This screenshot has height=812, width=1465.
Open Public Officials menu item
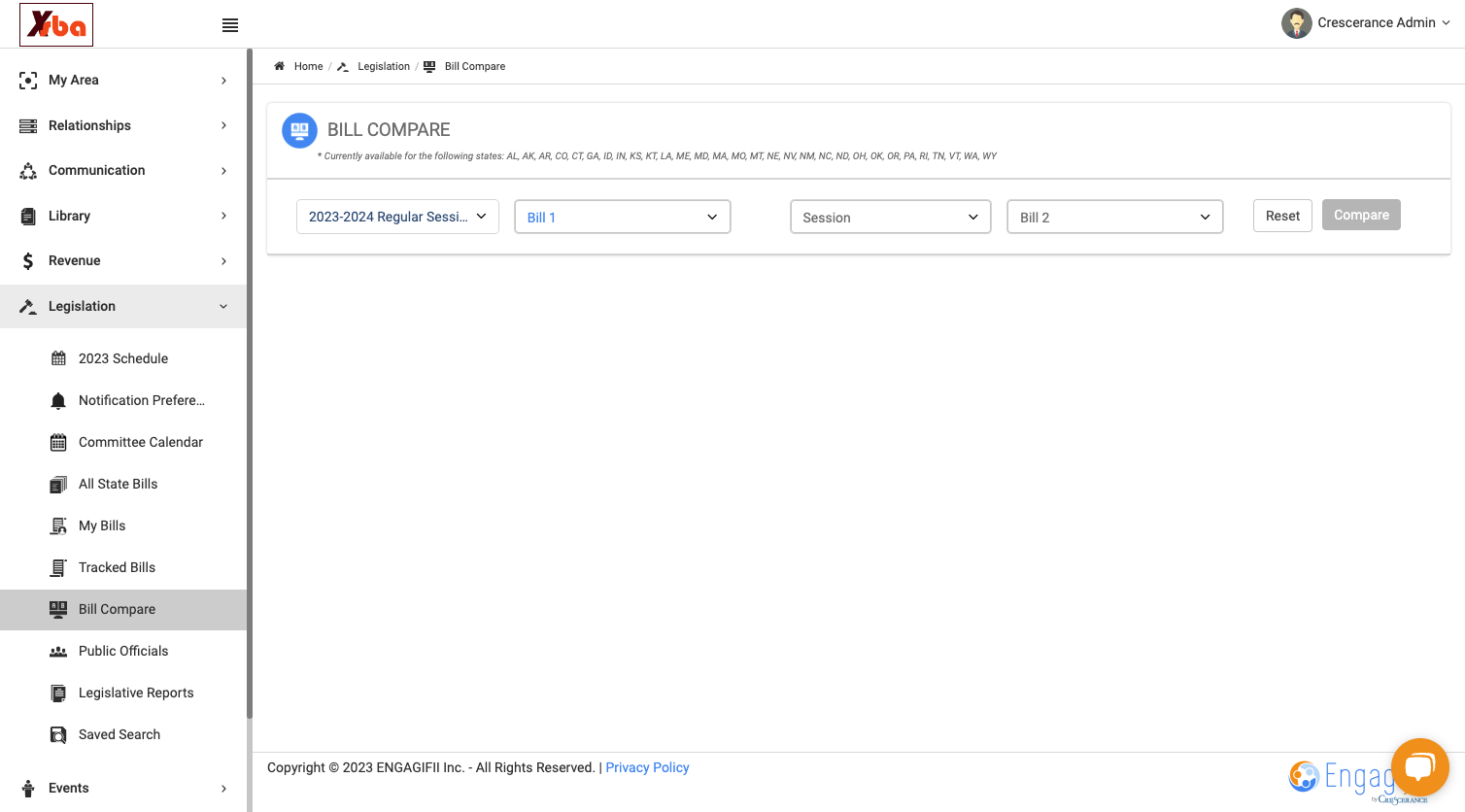point(123,652)
